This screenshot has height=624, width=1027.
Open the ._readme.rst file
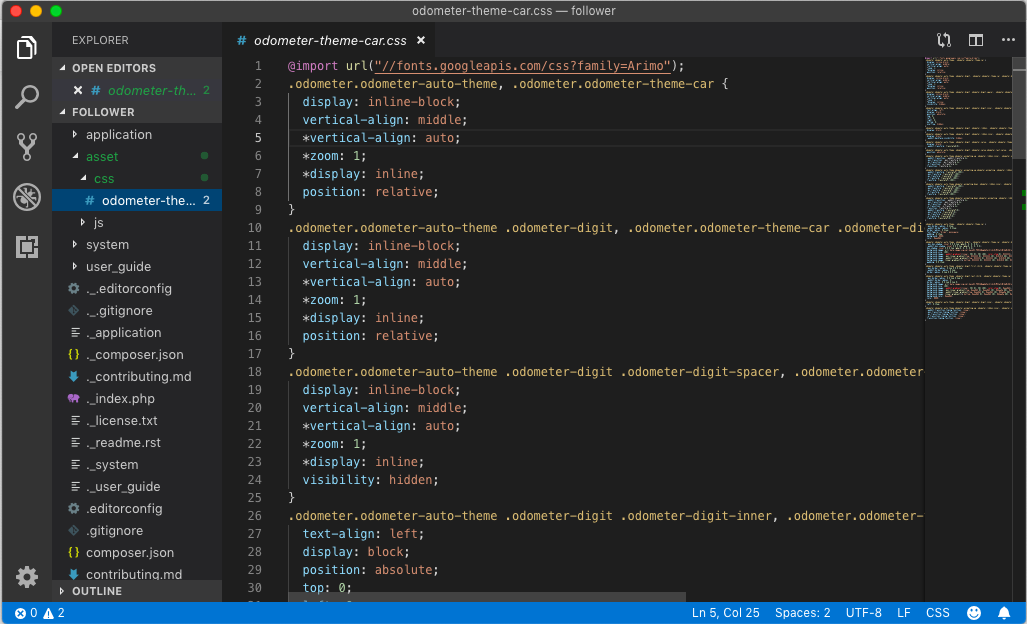click(x=137, y=443)
